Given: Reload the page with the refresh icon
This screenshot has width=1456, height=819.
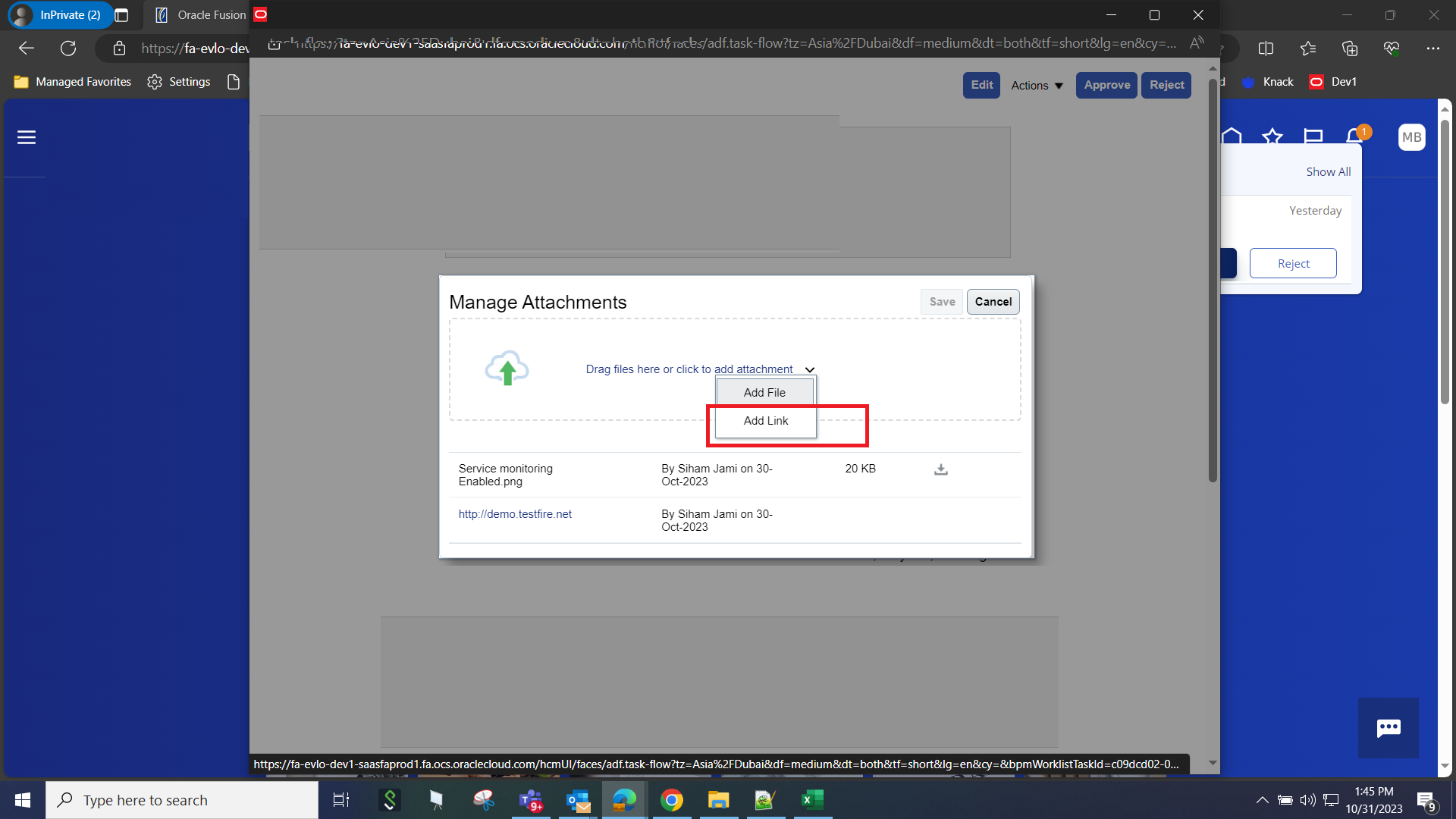Looking at the screenshot, I should coord(68,48).
